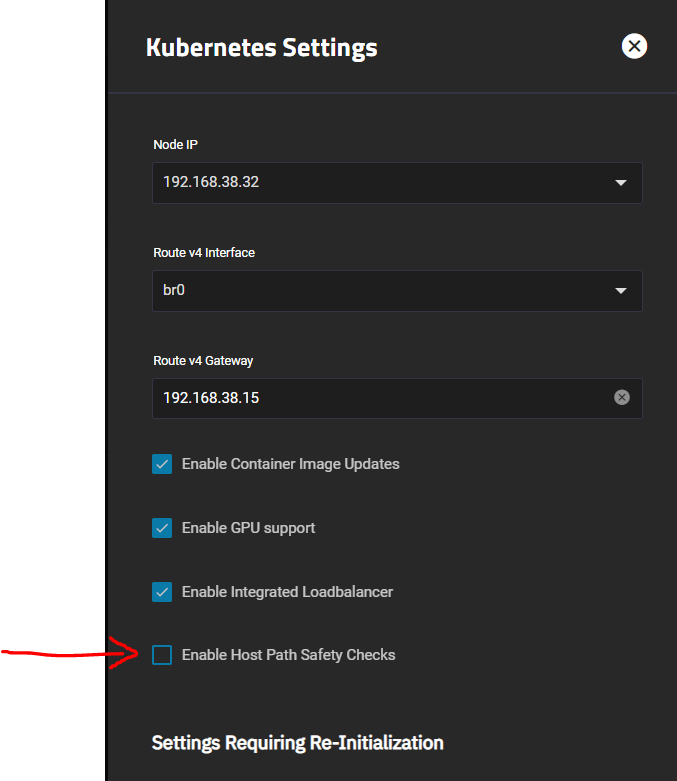
Task: Toggle the Enable GPU support checkbox
Action: 162,528
